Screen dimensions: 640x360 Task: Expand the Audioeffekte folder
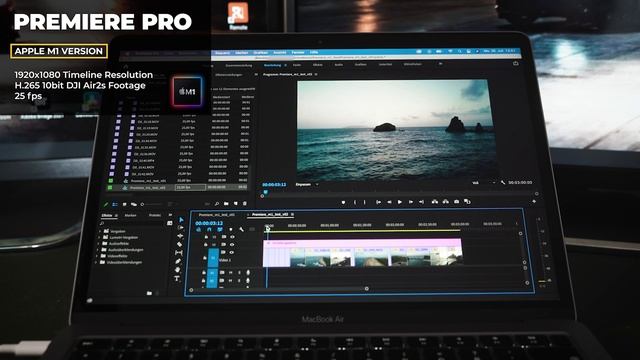click(98, 243)
